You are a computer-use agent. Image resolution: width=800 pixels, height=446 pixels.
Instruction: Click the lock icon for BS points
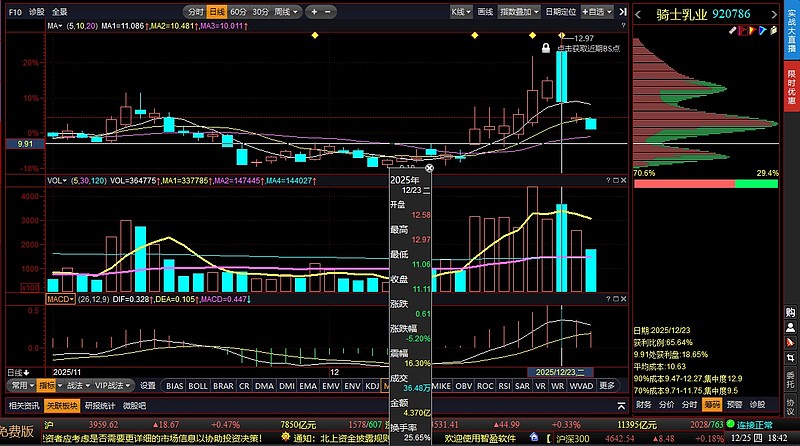click(x=546, y=48)
